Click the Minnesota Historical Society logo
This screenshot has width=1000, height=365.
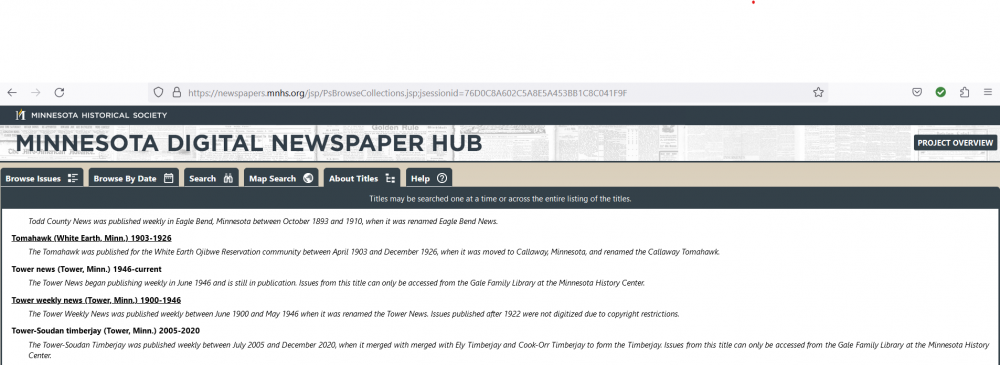coord(91,115)
